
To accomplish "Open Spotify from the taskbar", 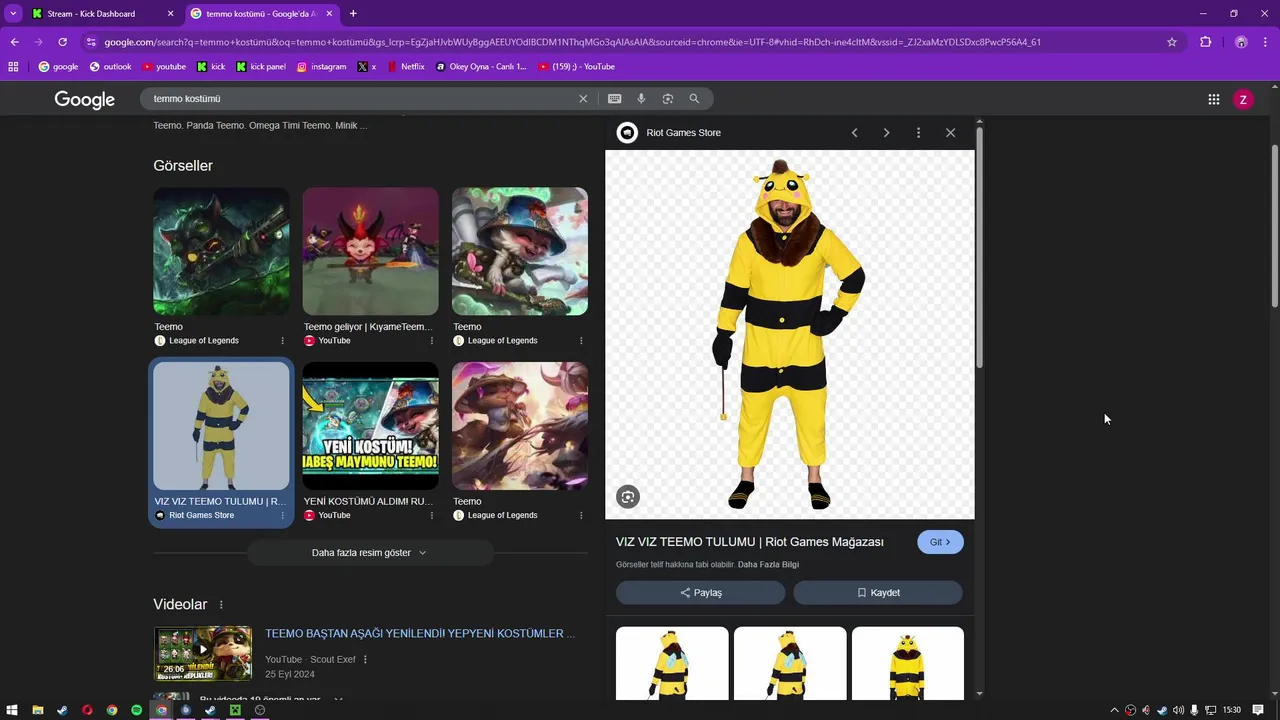I will click(x=137, y=710).
